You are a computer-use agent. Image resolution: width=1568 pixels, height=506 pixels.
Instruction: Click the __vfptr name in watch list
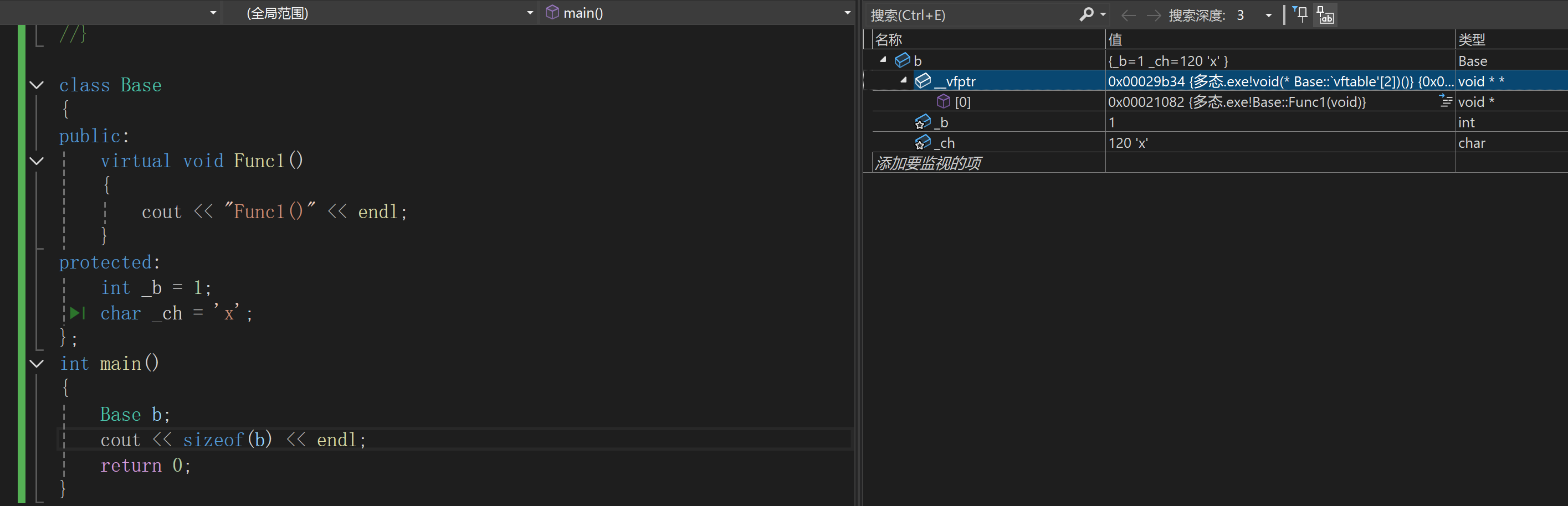955,81
